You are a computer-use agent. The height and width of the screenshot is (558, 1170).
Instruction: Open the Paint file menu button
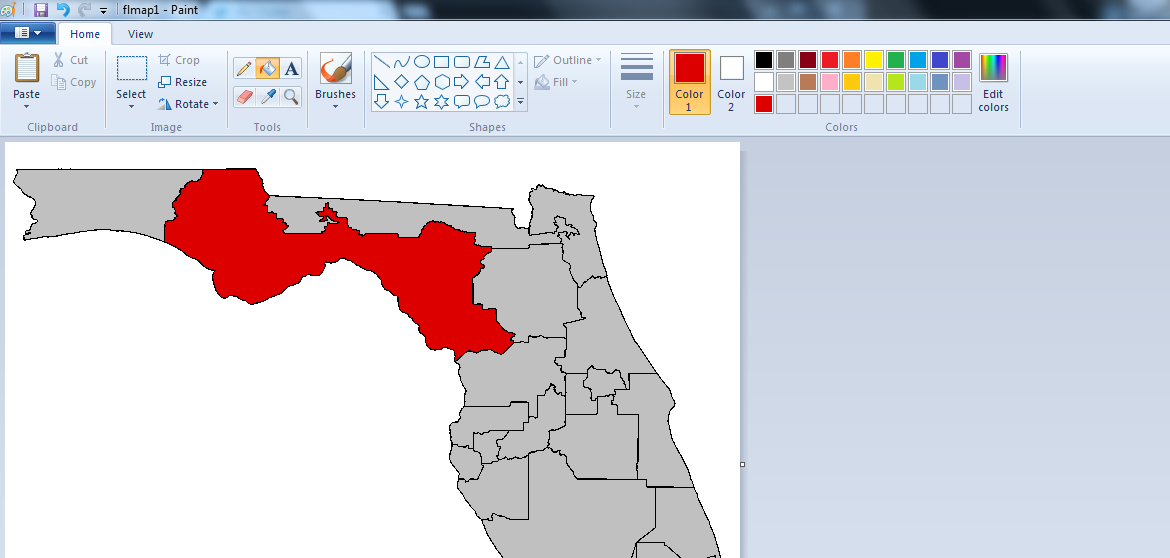tap(28, 33)
